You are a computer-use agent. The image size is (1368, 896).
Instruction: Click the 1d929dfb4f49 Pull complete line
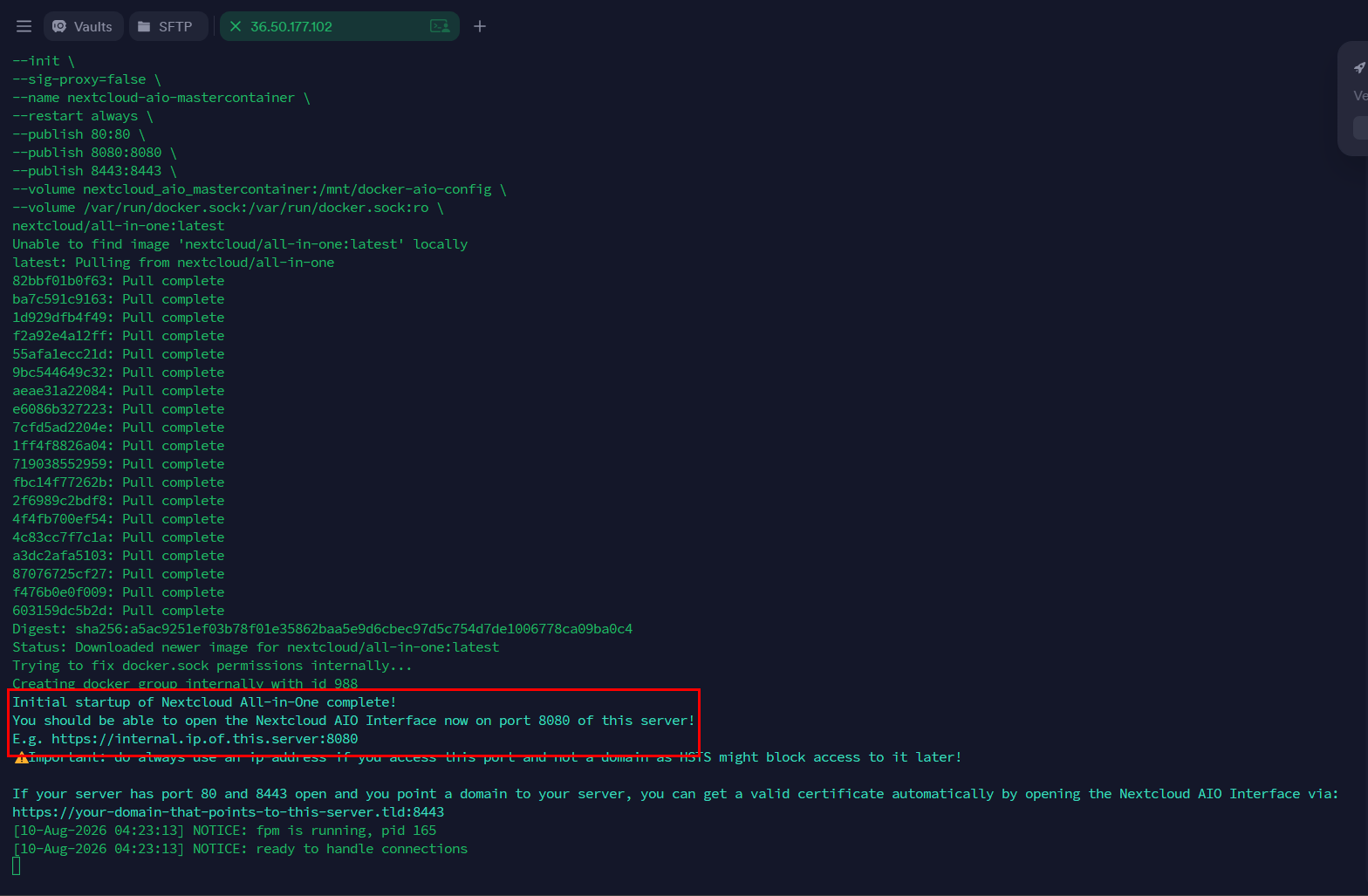[118, 318]
